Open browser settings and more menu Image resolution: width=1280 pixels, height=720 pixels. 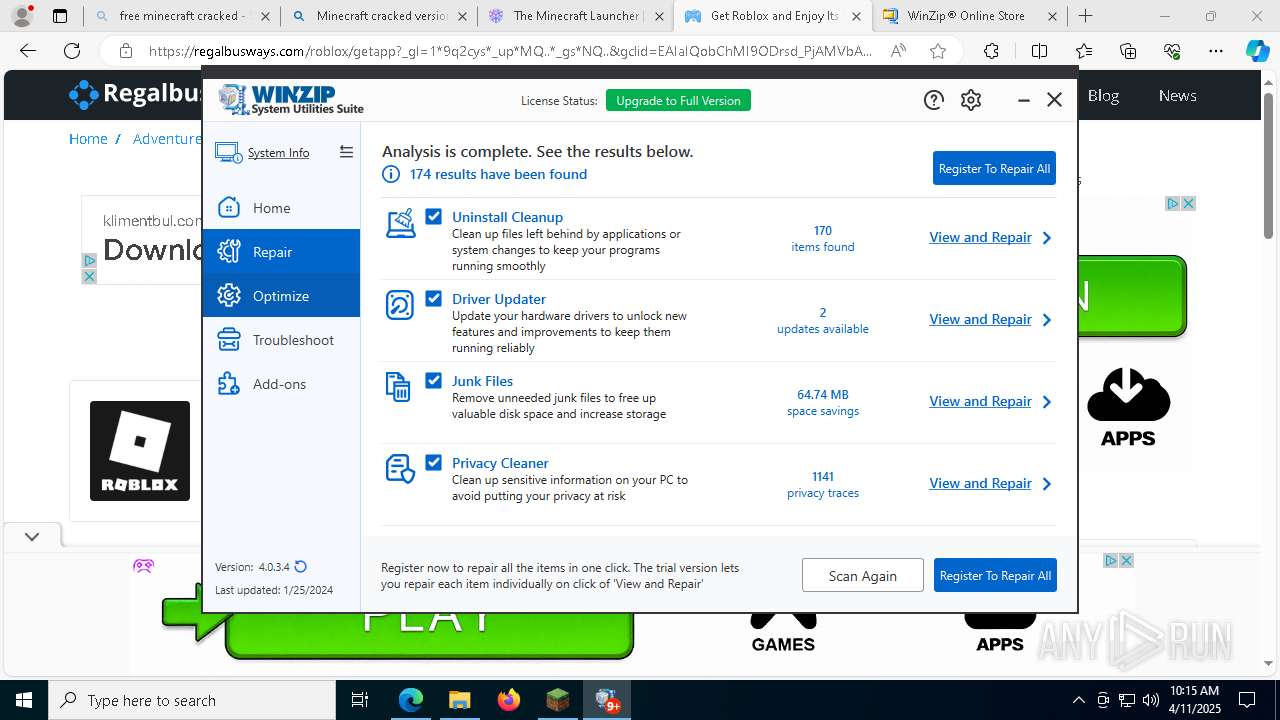pos(1215,51)
